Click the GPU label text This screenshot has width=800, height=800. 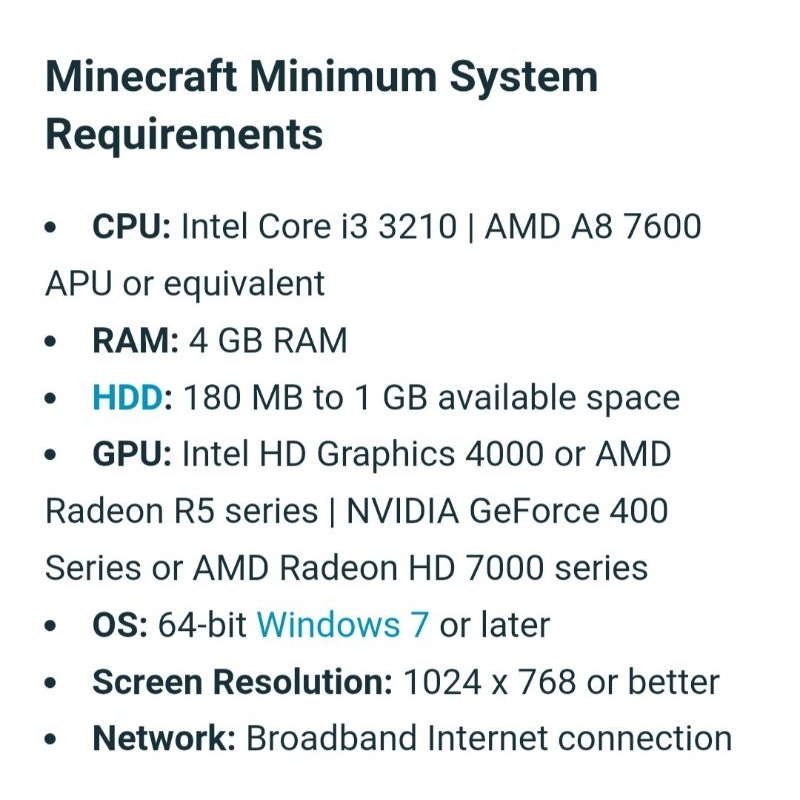pos(132,454)
